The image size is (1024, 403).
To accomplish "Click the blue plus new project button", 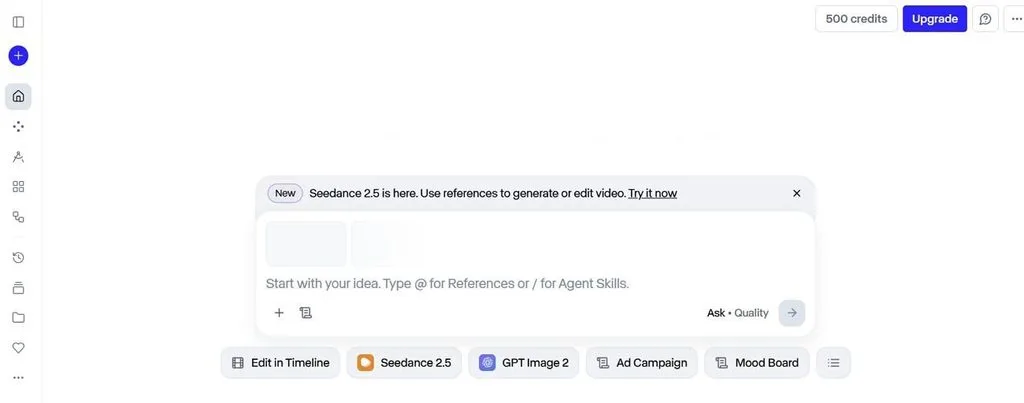I will [x=18, y=56].
